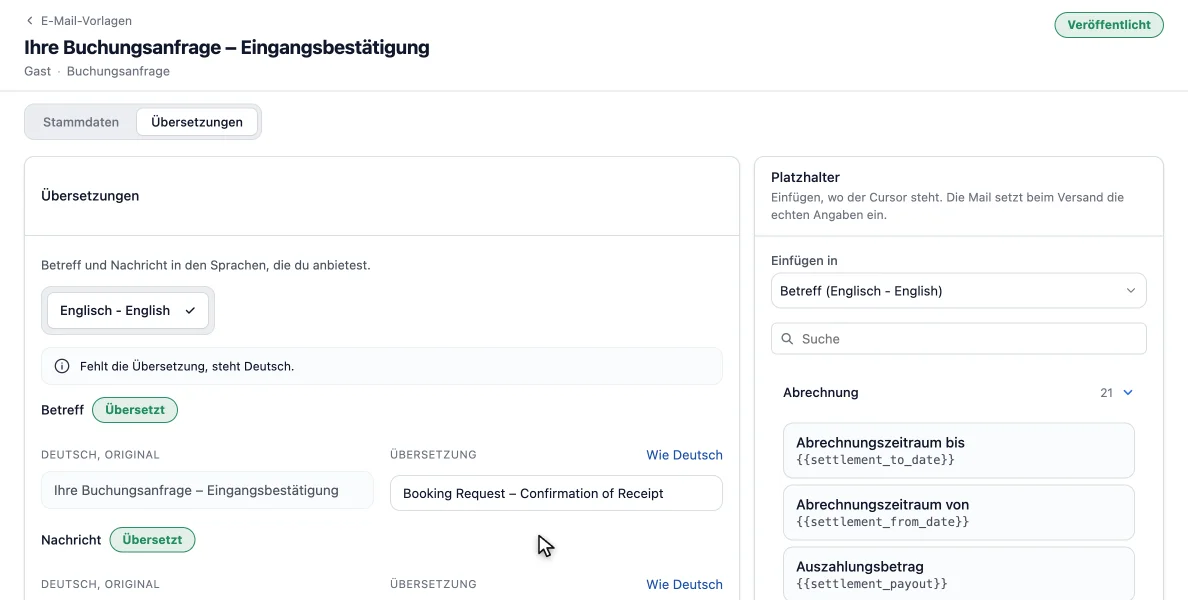Click the Veröffentlicht status badge
Screen dimensions: 1188x600
click(1108, 25)
